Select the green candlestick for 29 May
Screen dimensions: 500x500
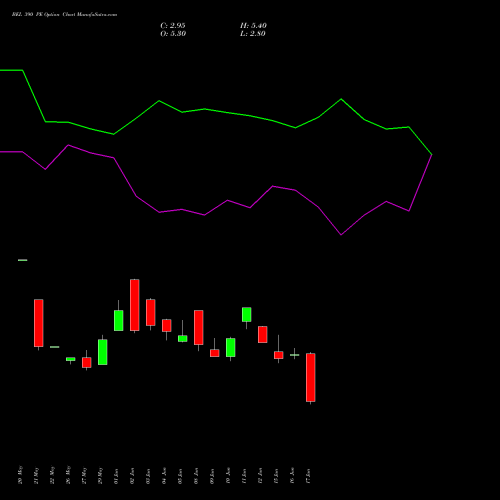(103, 352)
